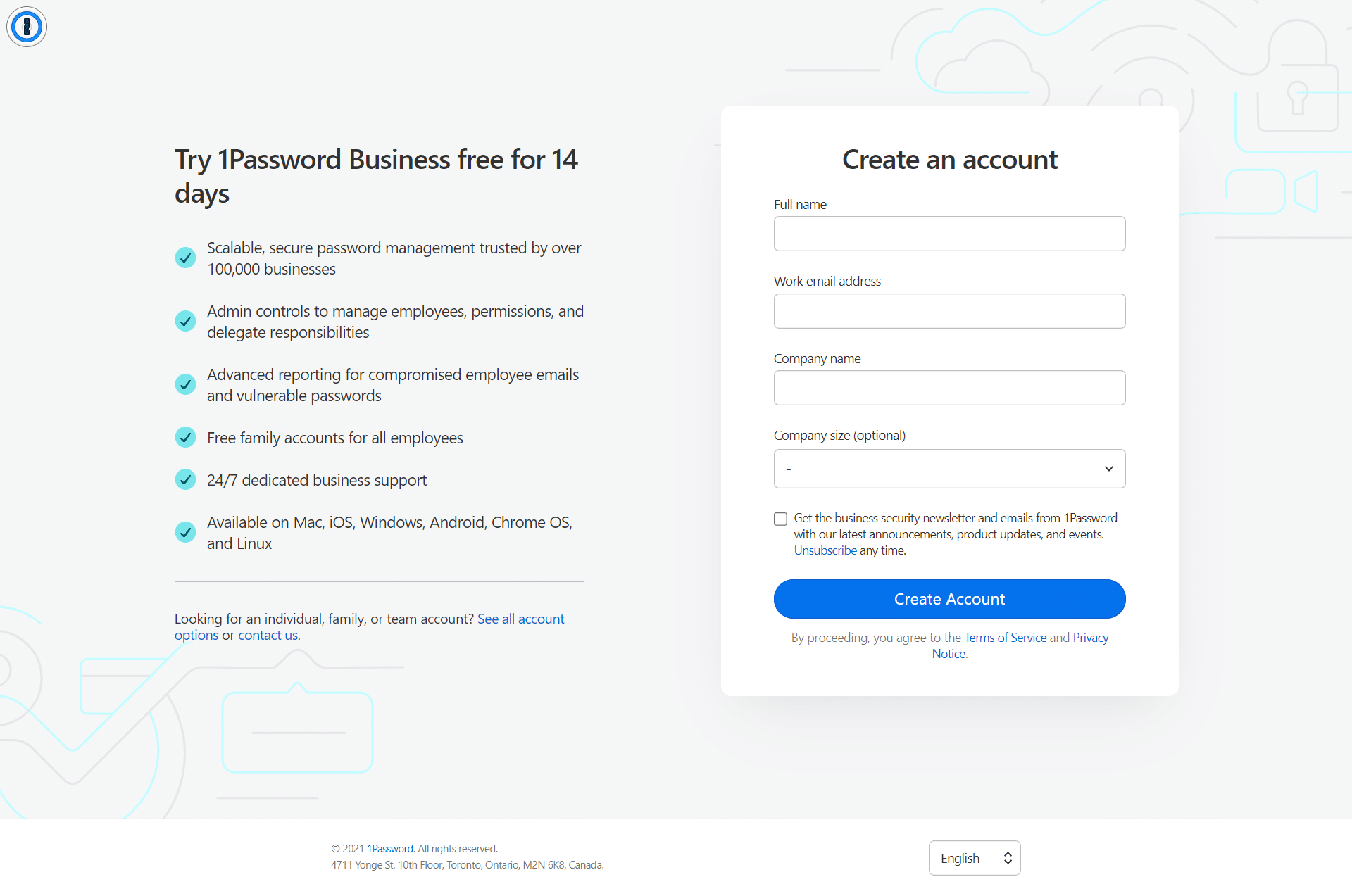Click the Create Account button

tap(949, 599)
